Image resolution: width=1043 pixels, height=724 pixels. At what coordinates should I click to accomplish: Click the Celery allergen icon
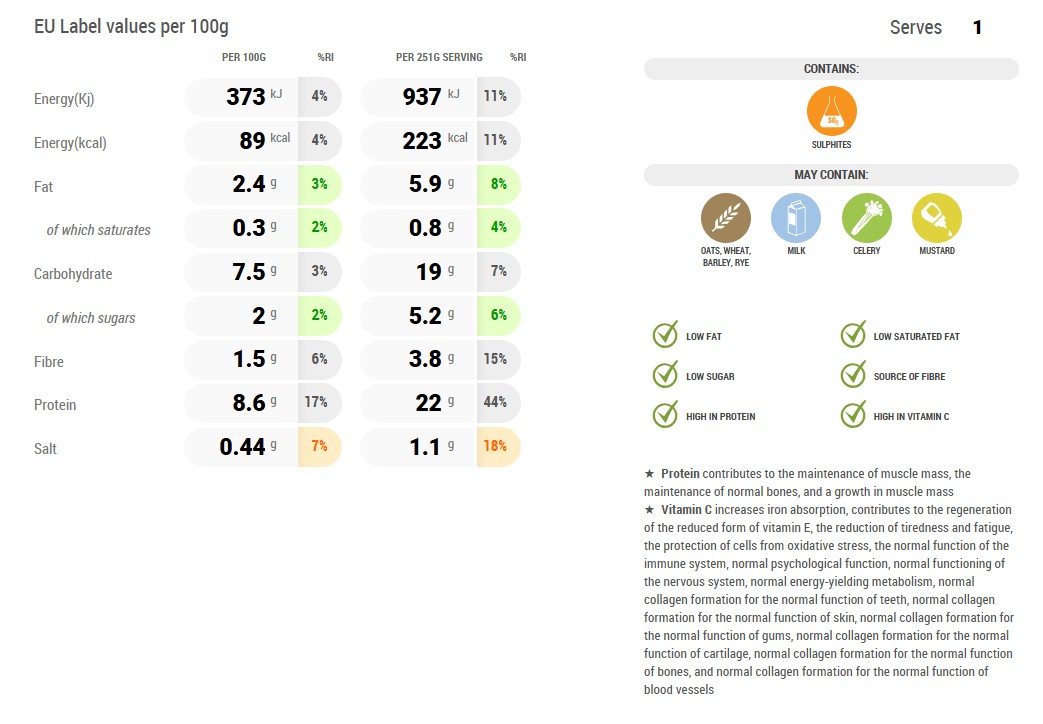pos(866,218)
